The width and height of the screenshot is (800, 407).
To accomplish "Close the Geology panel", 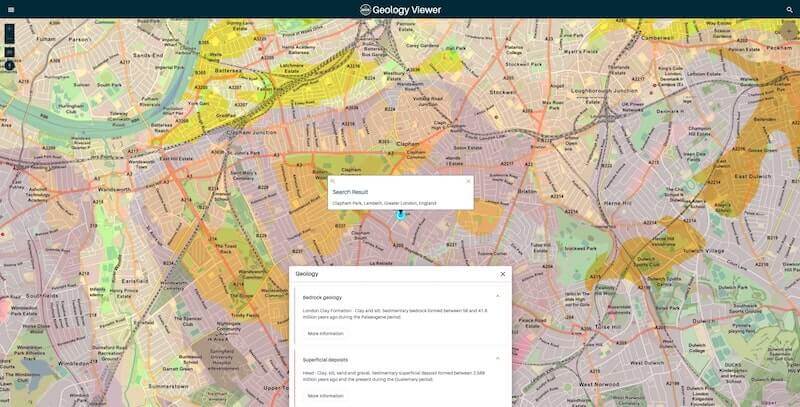I will click(x=503, y=274).
